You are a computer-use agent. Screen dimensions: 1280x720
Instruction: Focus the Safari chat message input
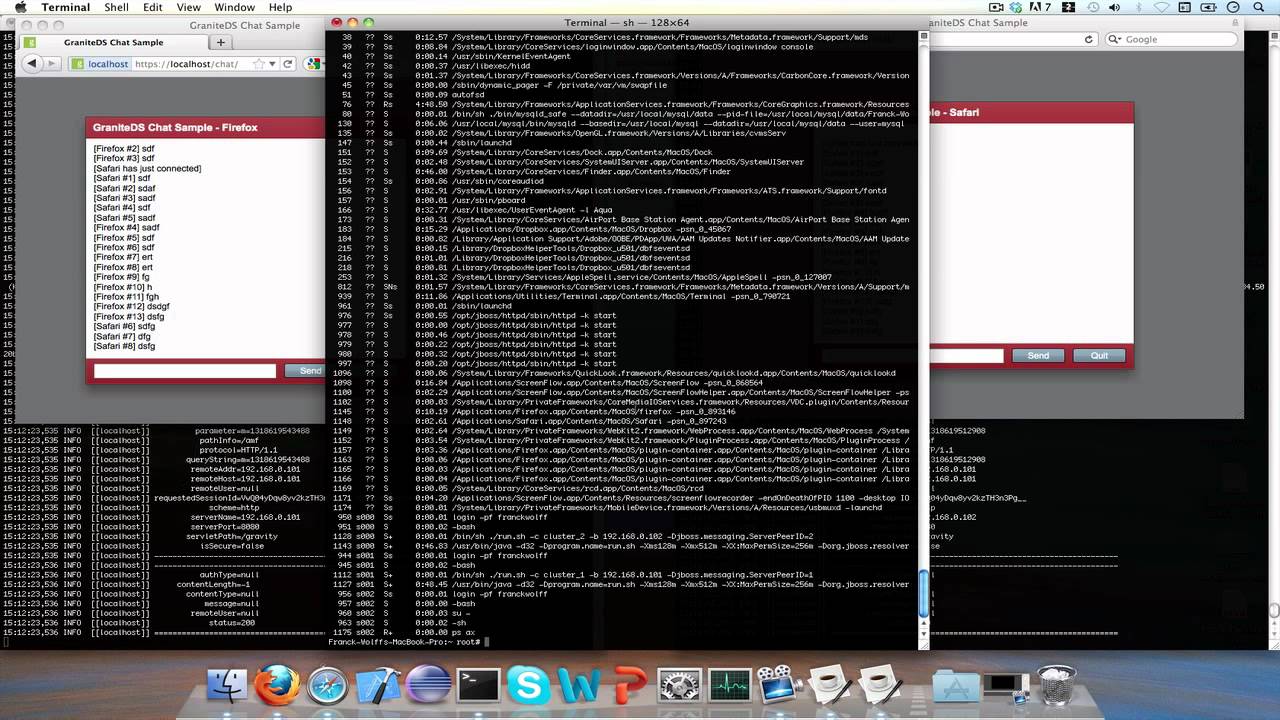[966, 356]
